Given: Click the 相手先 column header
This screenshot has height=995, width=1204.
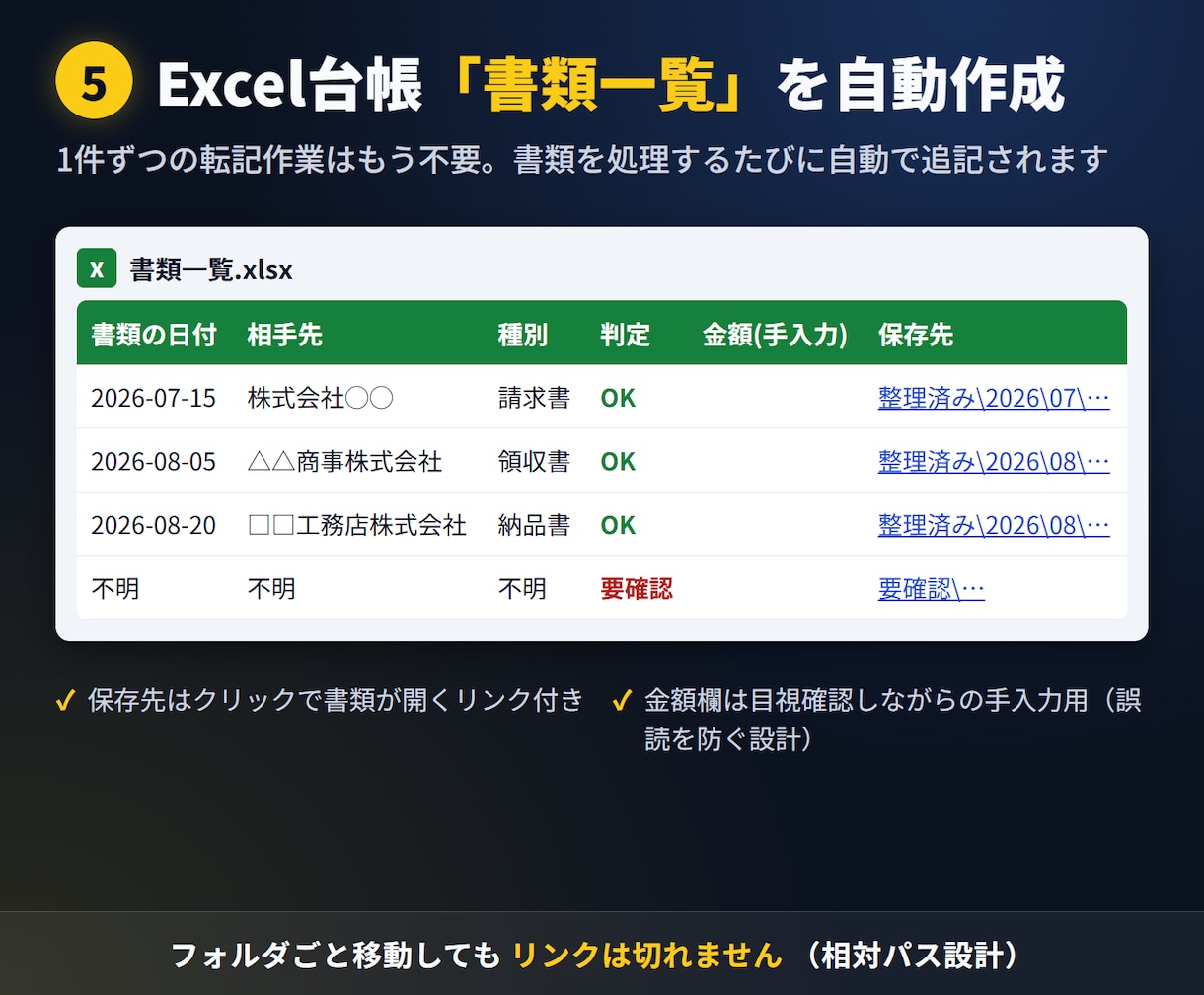Looking at the screenshot, I should tap(284, 335).
